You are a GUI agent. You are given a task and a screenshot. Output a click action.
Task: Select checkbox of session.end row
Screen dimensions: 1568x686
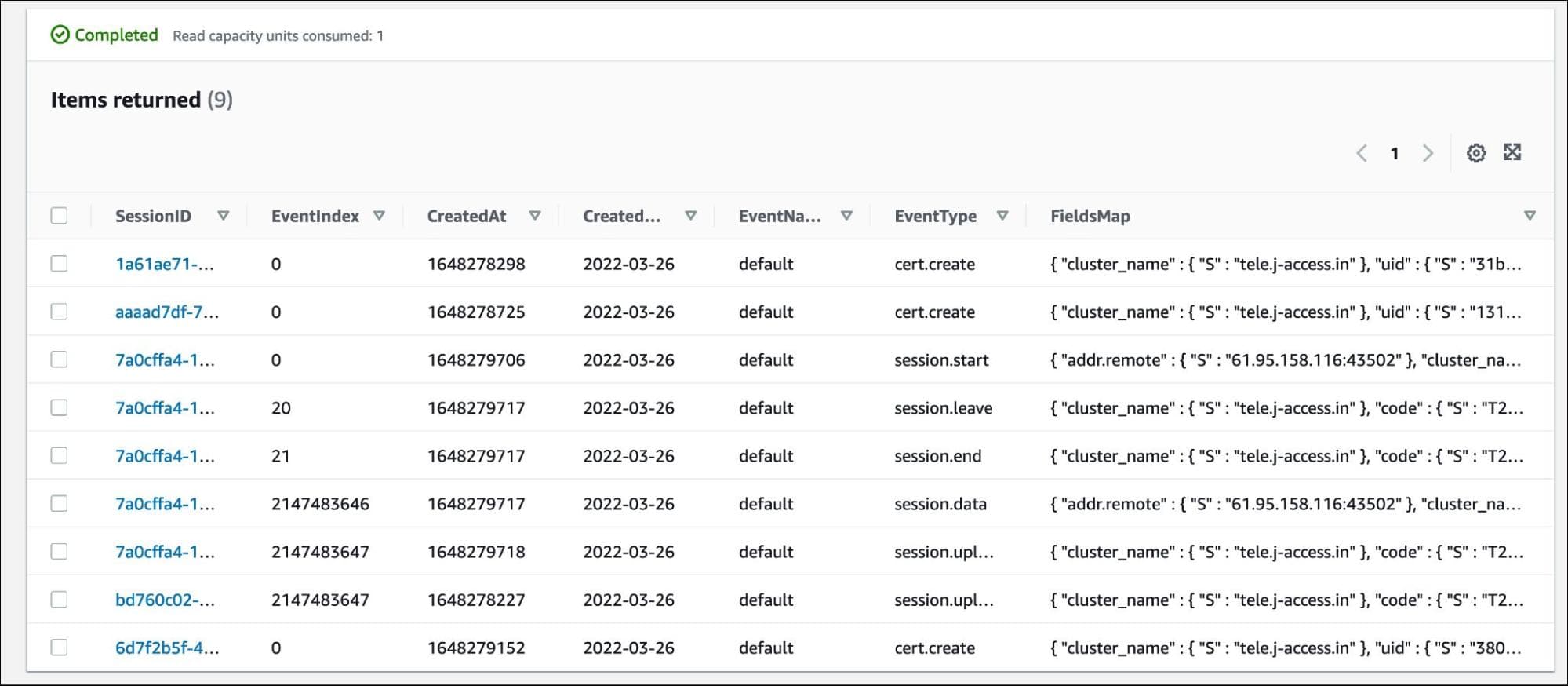[59, 455]
